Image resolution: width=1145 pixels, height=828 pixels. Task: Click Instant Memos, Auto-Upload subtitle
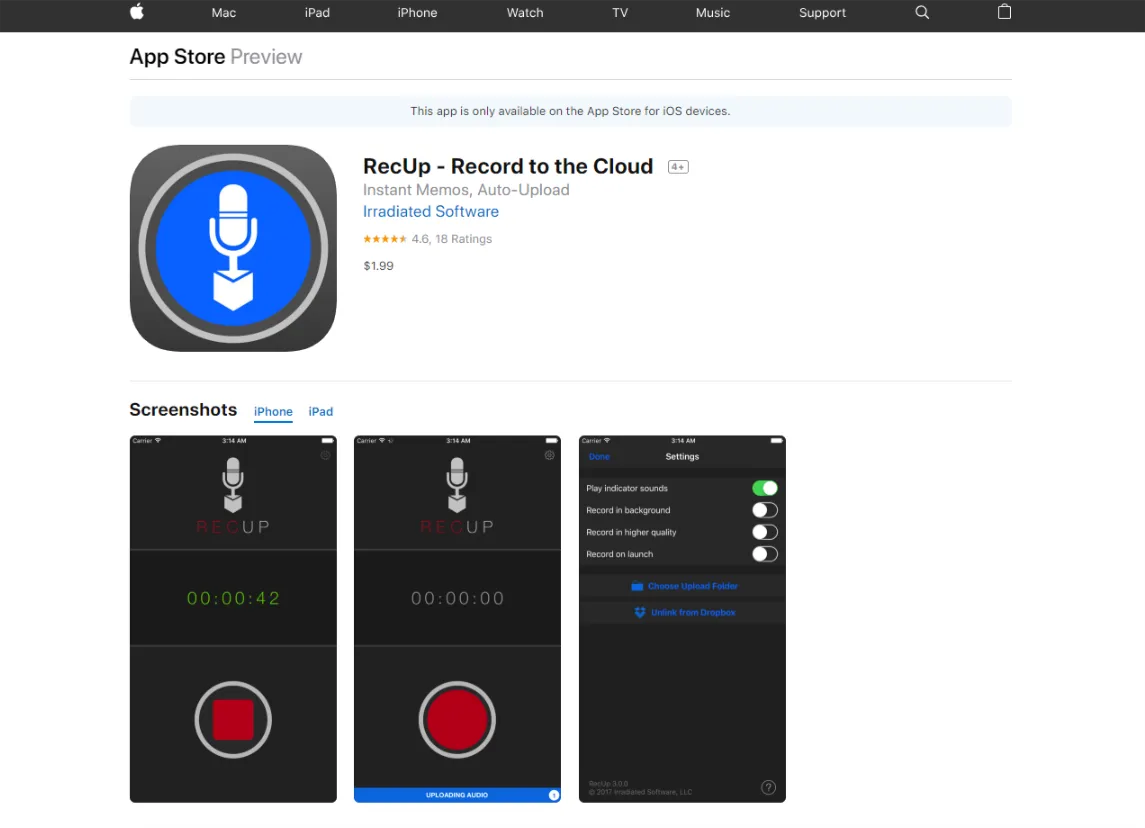[x=466, y=190]
